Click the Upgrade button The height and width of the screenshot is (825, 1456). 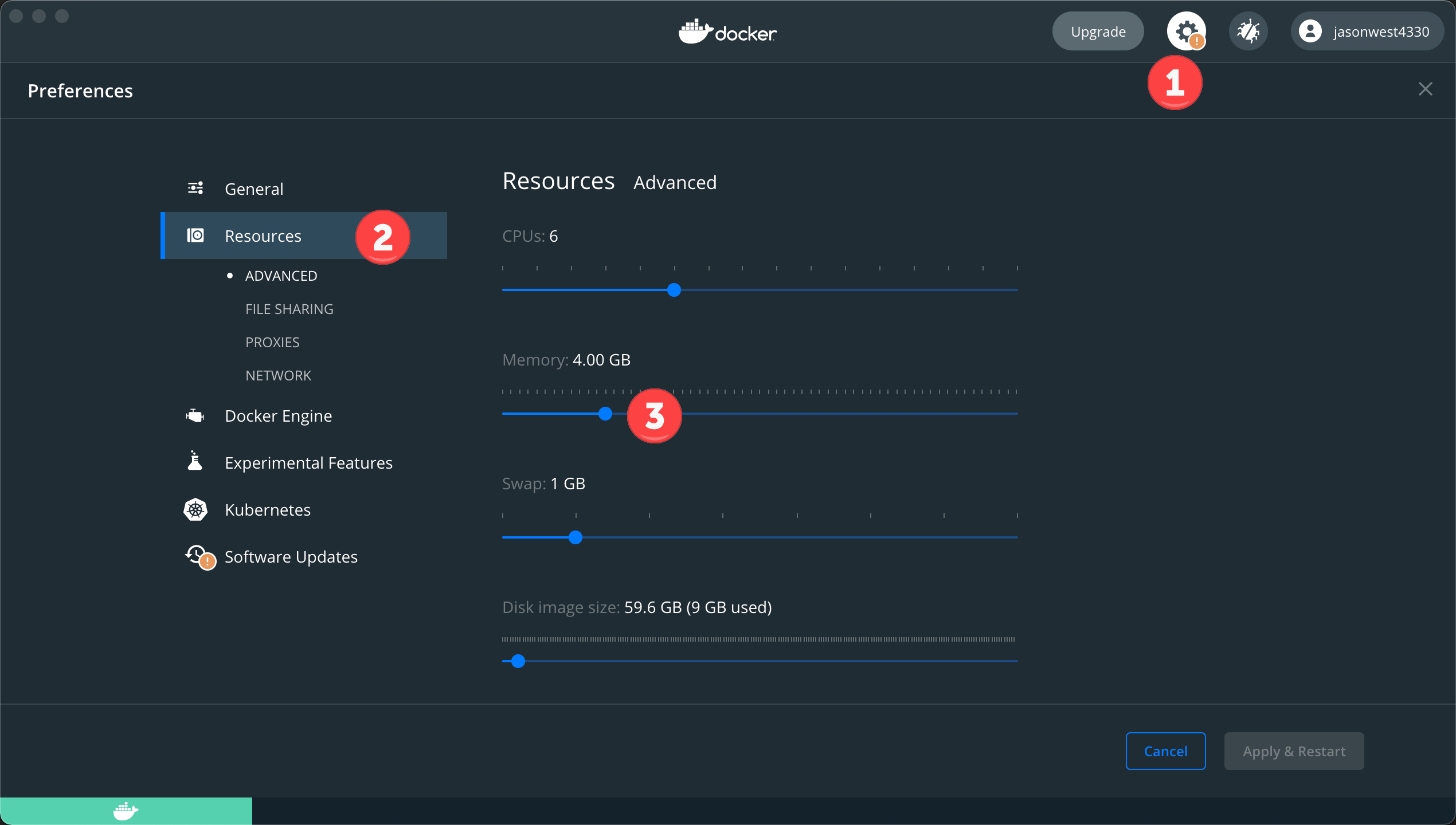pos(1097,31)
